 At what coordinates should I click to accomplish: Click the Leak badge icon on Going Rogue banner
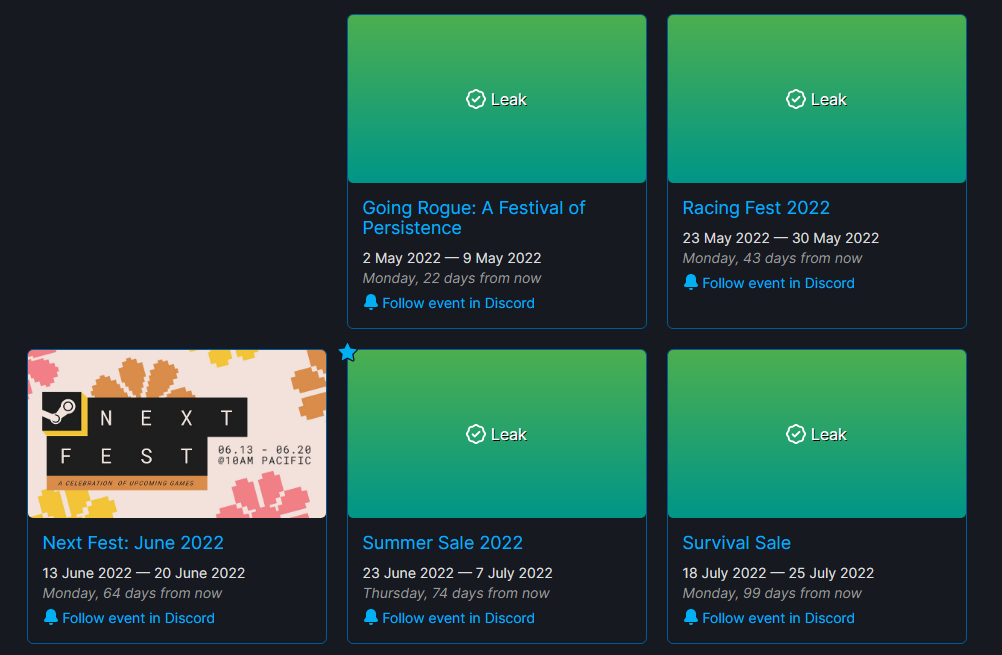coord(474,99)
